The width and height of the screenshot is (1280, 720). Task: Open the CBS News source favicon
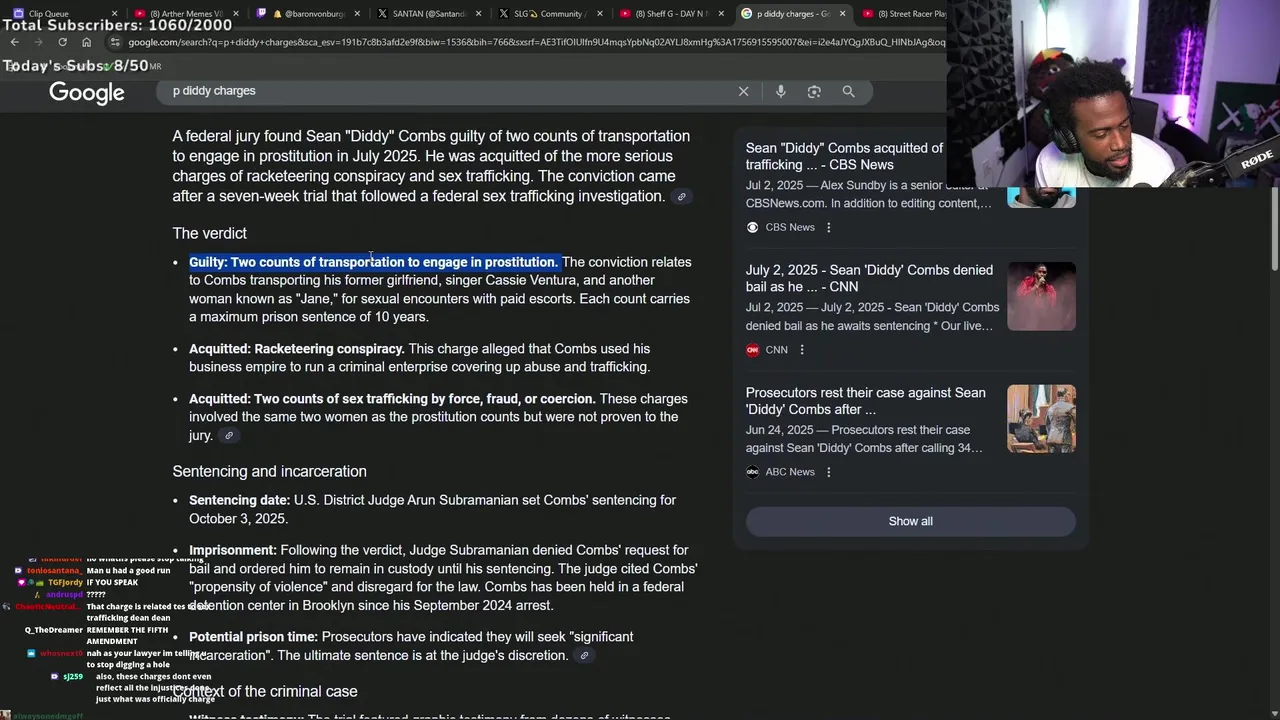(752, 227)
